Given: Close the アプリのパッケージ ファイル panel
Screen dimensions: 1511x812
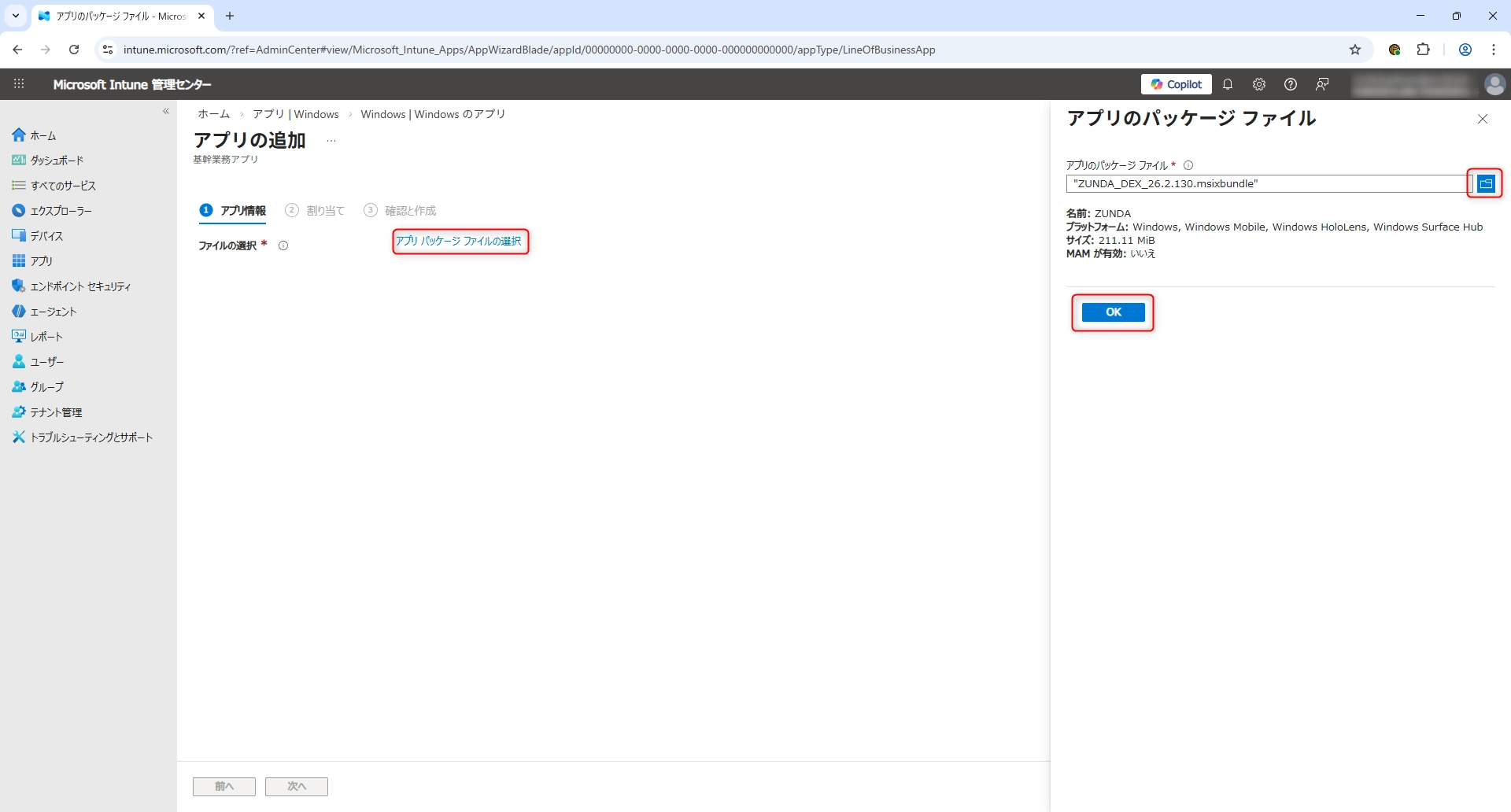Looking at the screenshot, I should 1482,119.
